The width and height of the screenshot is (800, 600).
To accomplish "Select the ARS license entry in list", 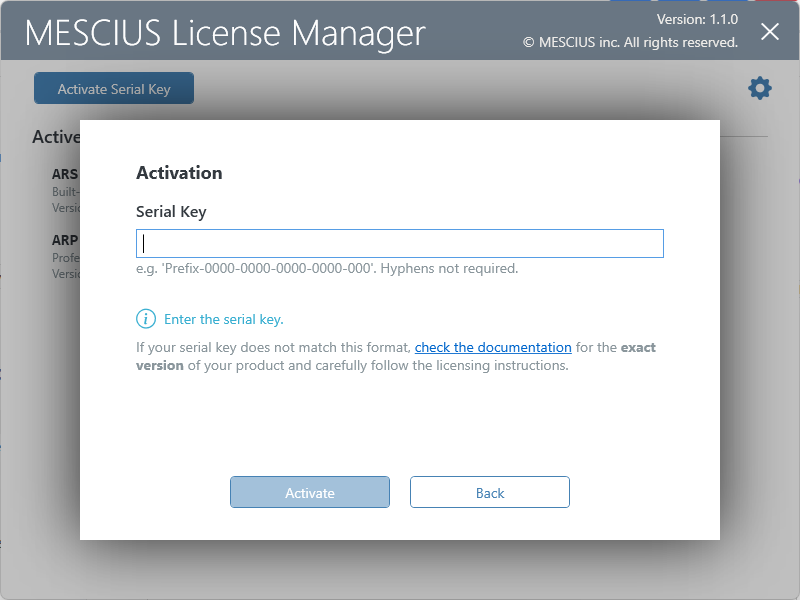I will tap(65, 174).
